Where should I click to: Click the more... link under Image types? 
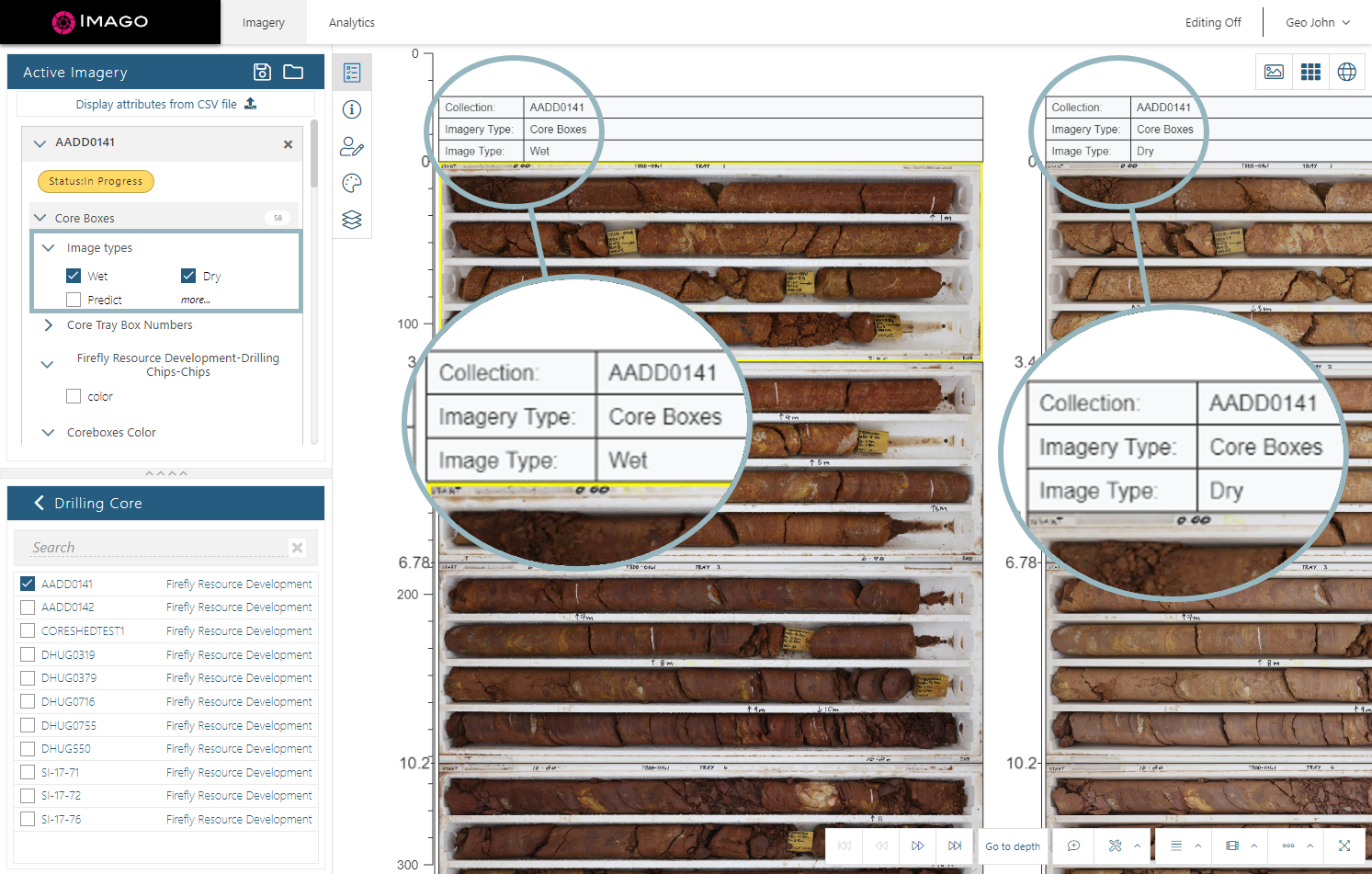(x=196, y=300)
